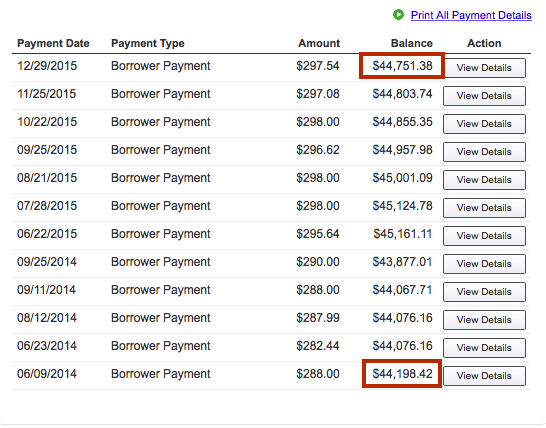Select the $44,855.35 balance
The width and height of the screenshot is (546, 428).
(x=403, y=122)
